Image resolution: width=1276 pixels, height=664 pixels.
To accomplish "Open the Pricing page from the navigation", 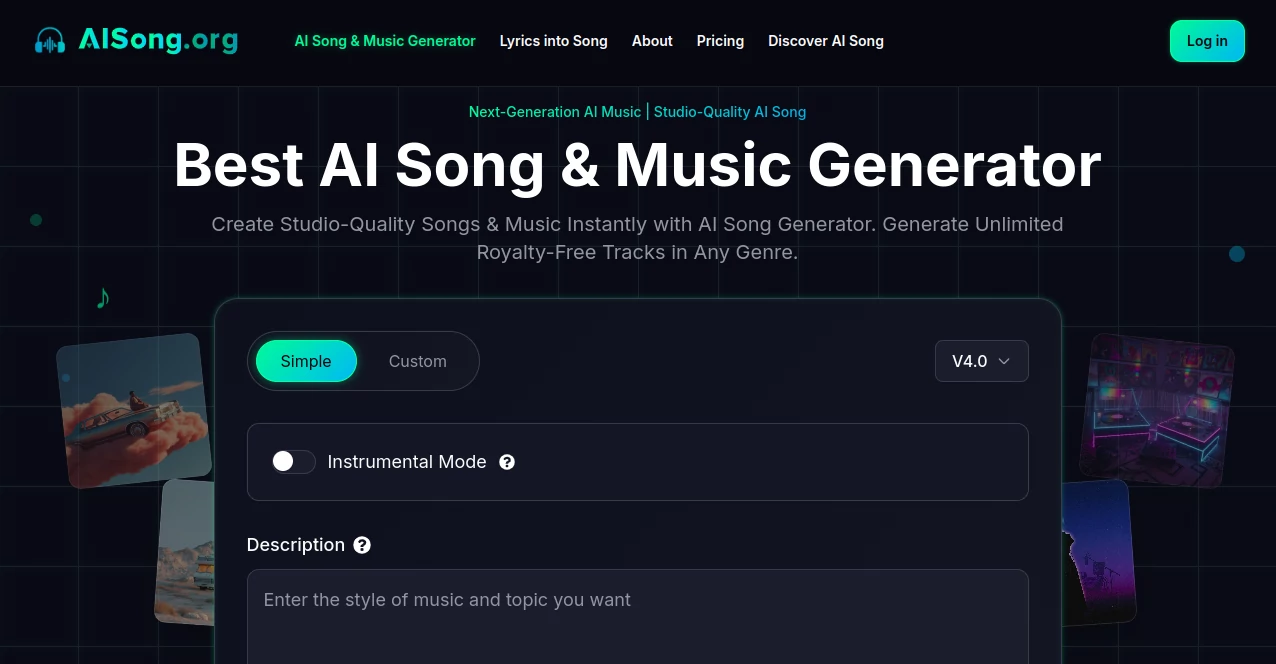I will coord(720,41).
